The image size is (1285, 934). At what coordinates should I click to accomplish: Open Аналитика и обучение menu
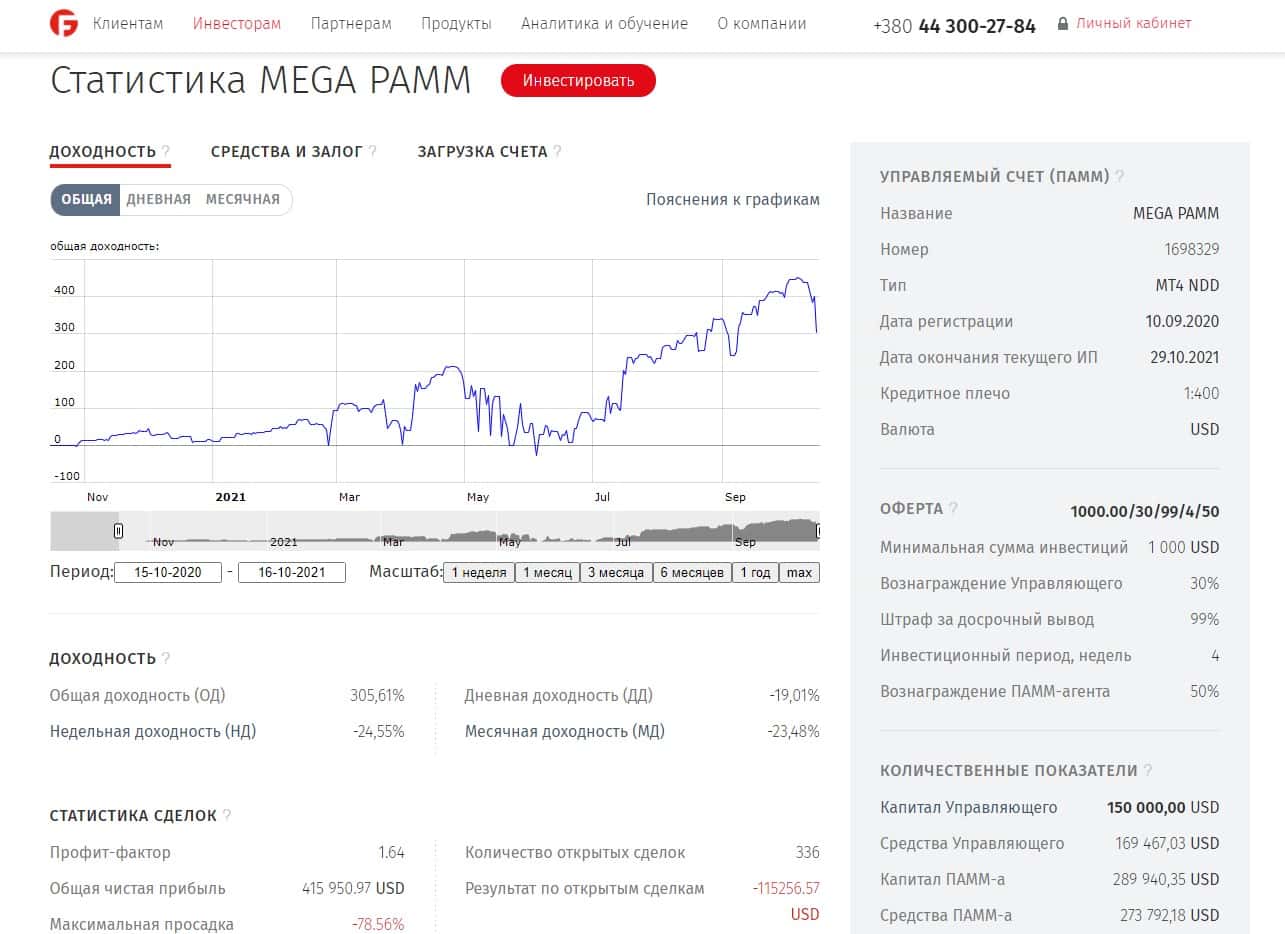(605, 24)
